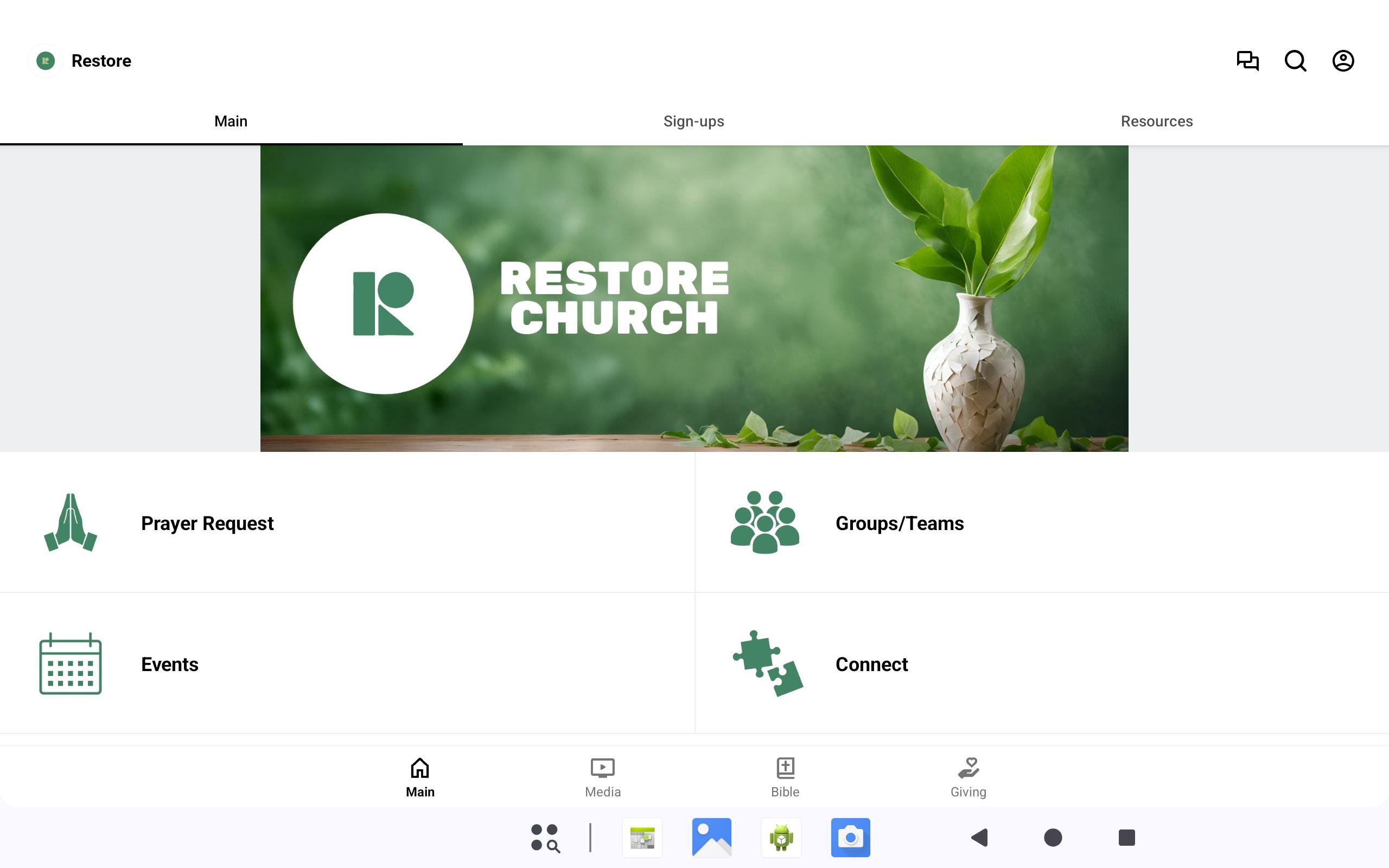The image size is (1389, 868).
Task: Switch to the Resources tab
Action: [1156, 121]
